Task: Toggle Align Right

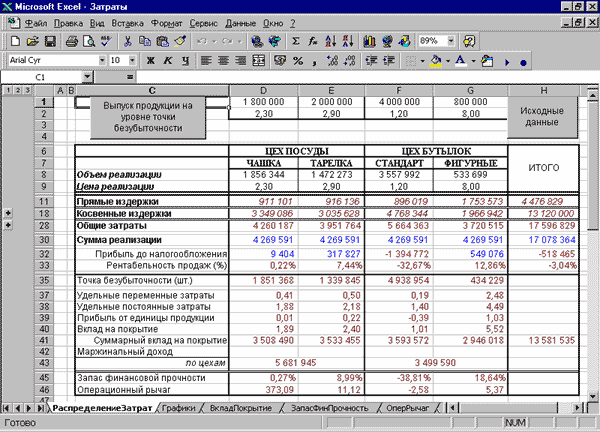Action: [241, 60]
